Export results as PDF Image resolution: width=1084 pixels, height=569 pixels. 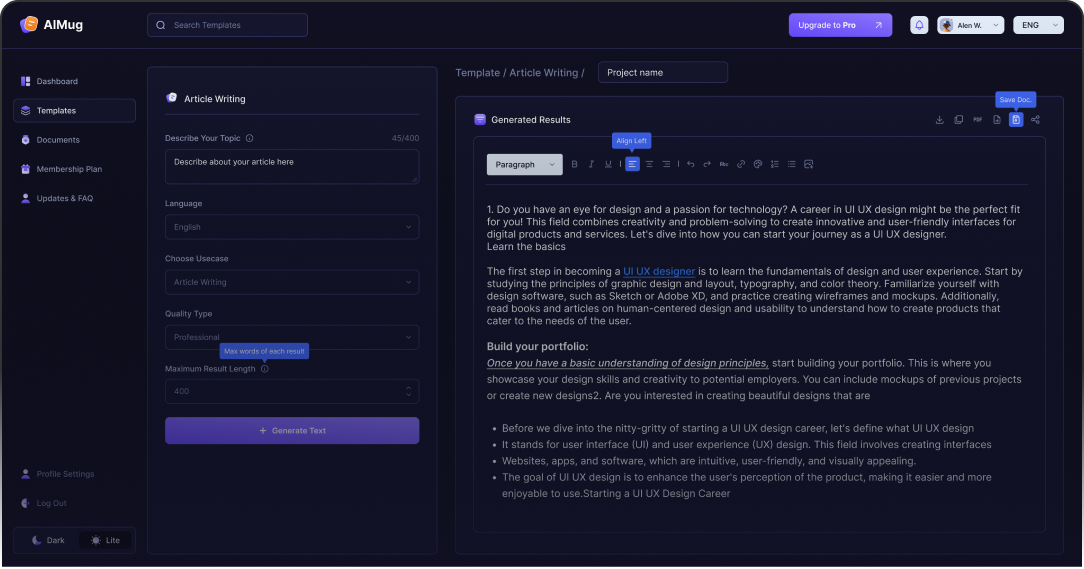pyautogui.click(x=977, y=120)
